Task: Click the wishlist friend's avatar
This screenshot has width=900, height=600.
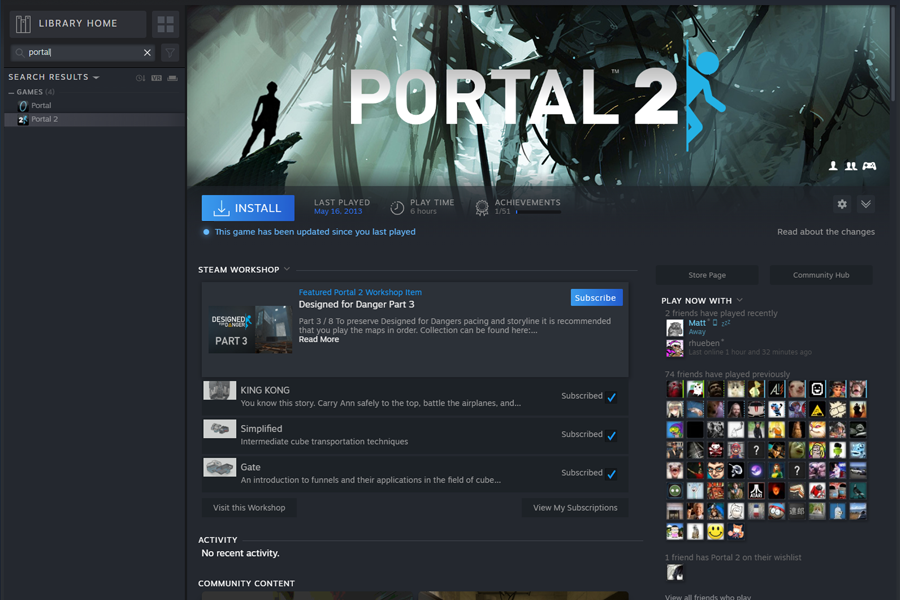Action: tap(674, 572)
